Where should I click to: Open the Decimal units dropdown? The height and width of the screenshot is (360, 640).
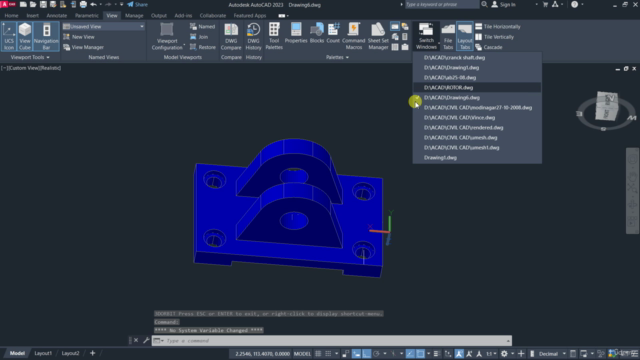pyautogui.click(x=552, y=354)
